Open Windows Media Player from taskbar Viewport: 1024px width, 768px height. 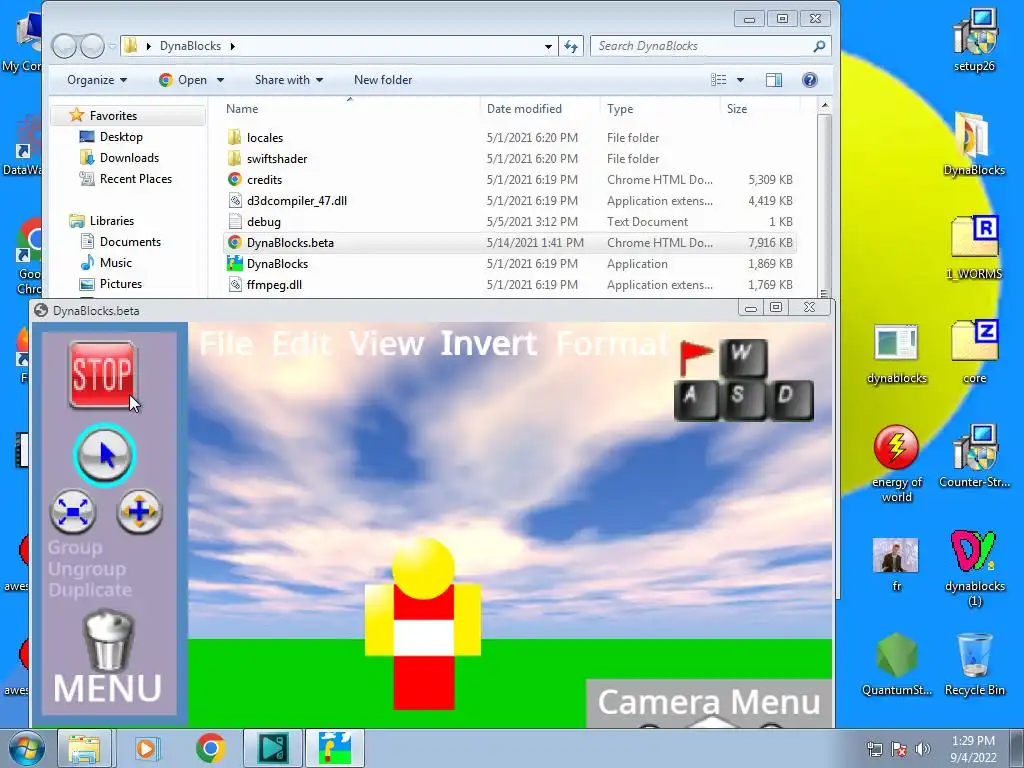pyautogui.click(x=147, y=748)
